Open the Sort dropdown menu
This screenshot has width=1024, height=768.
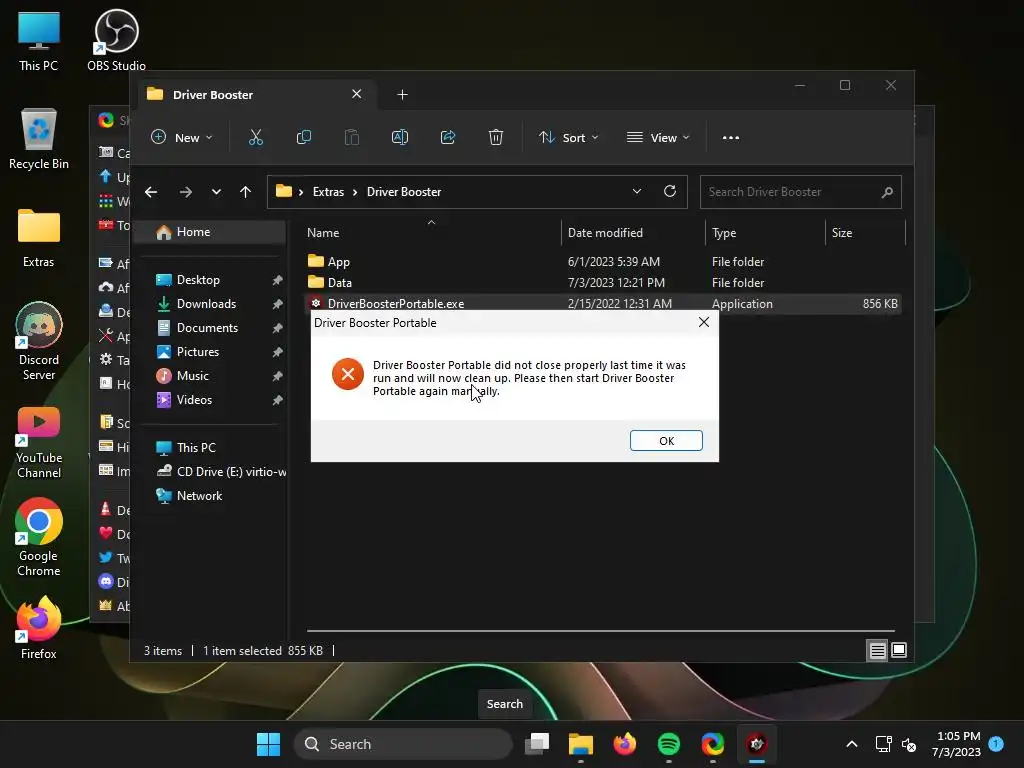[568, 137]
